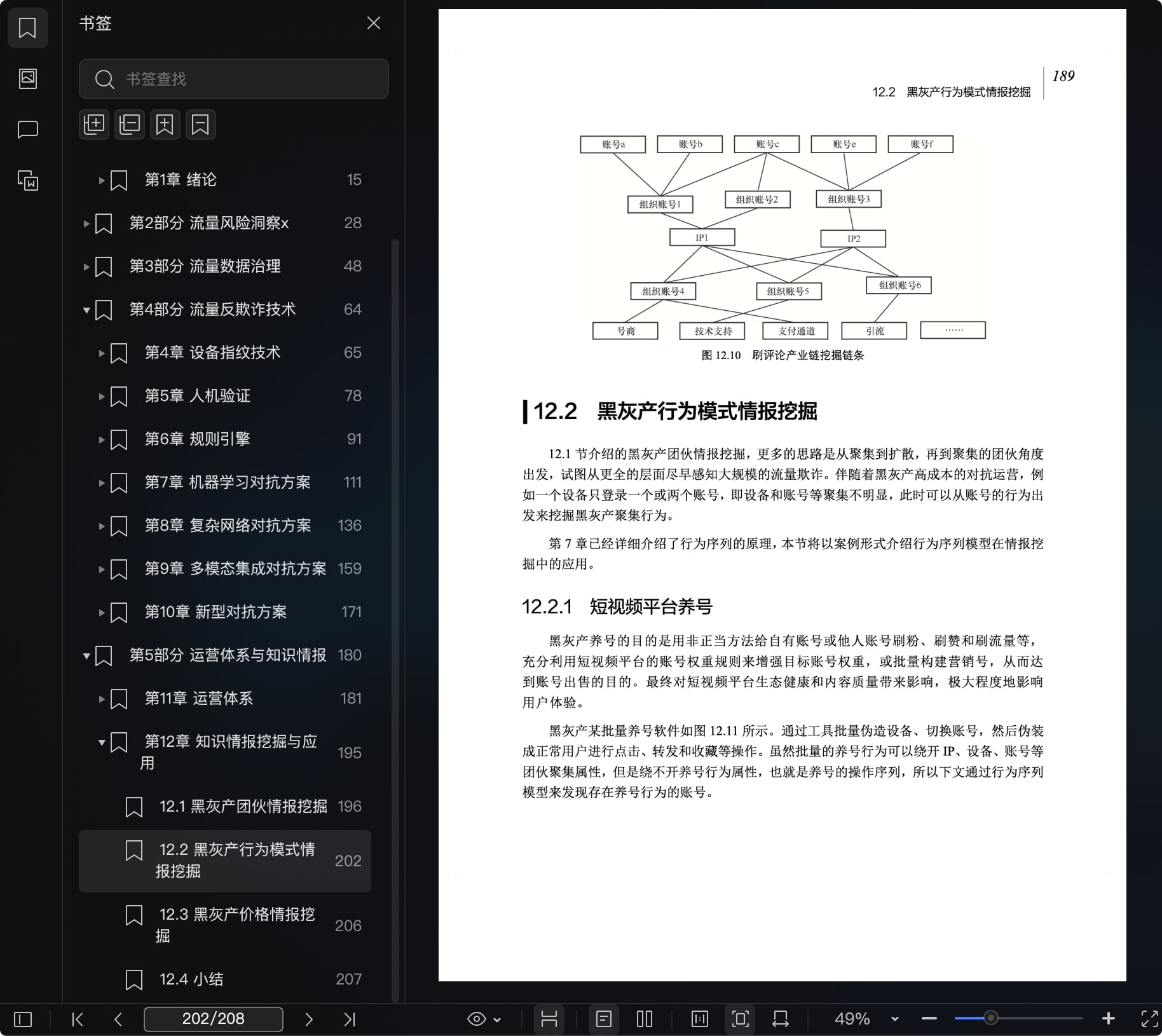Enter fullscreen mode icon

(1149, 1019)
